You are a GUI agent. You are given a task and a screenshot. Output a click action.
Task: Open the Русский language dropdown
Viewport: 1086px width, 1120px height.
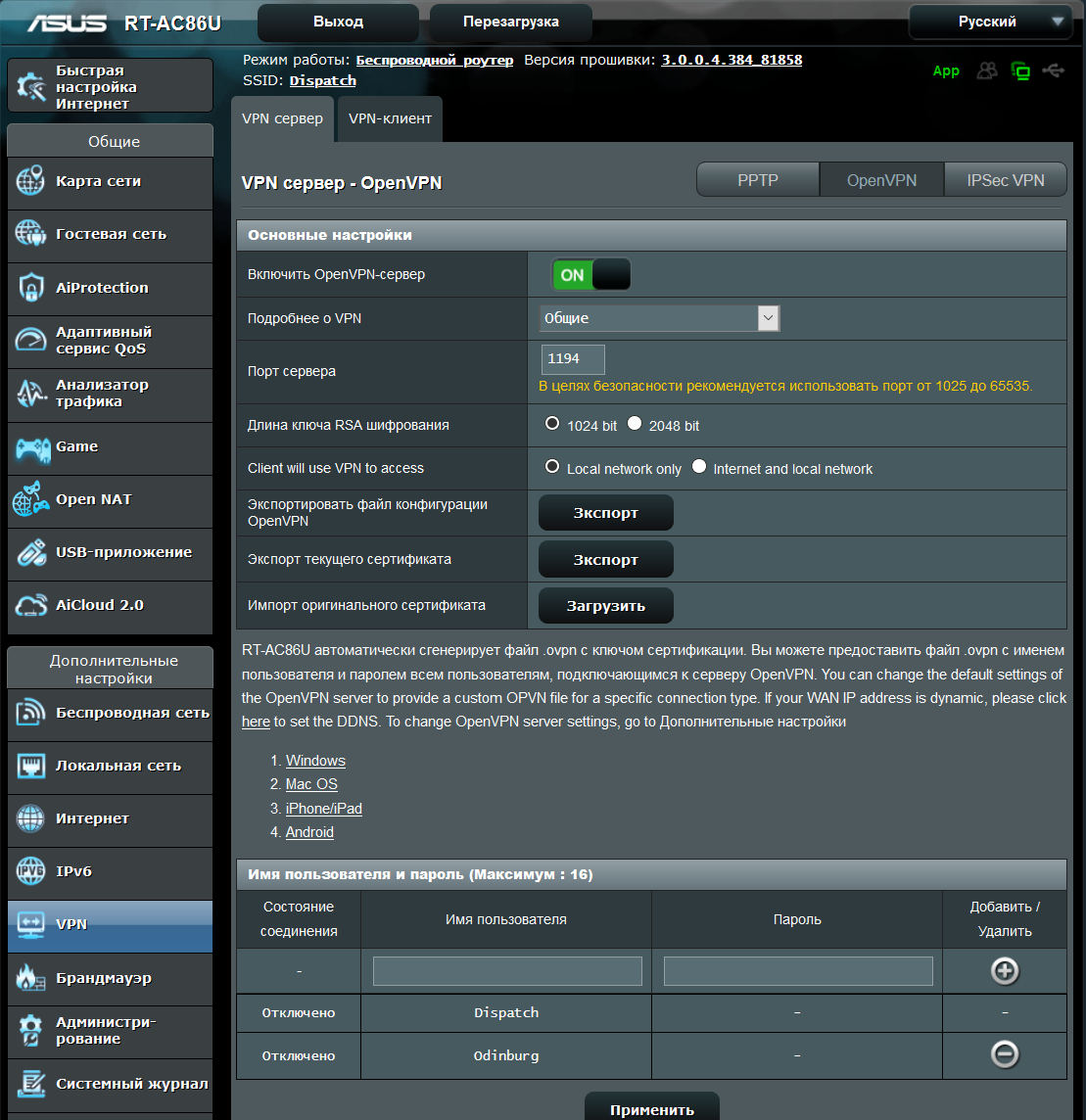coord(990,22)
